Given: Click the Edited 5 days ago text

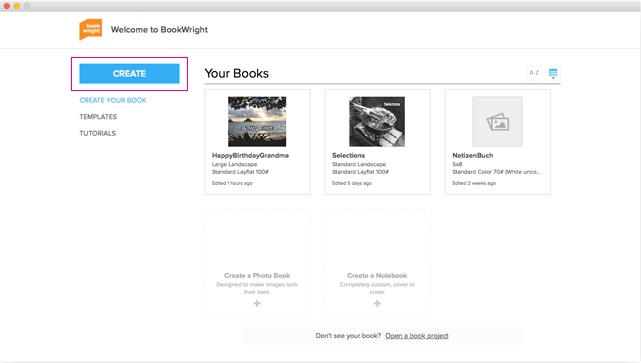Looking at the screenshot, I should point(352,183).
